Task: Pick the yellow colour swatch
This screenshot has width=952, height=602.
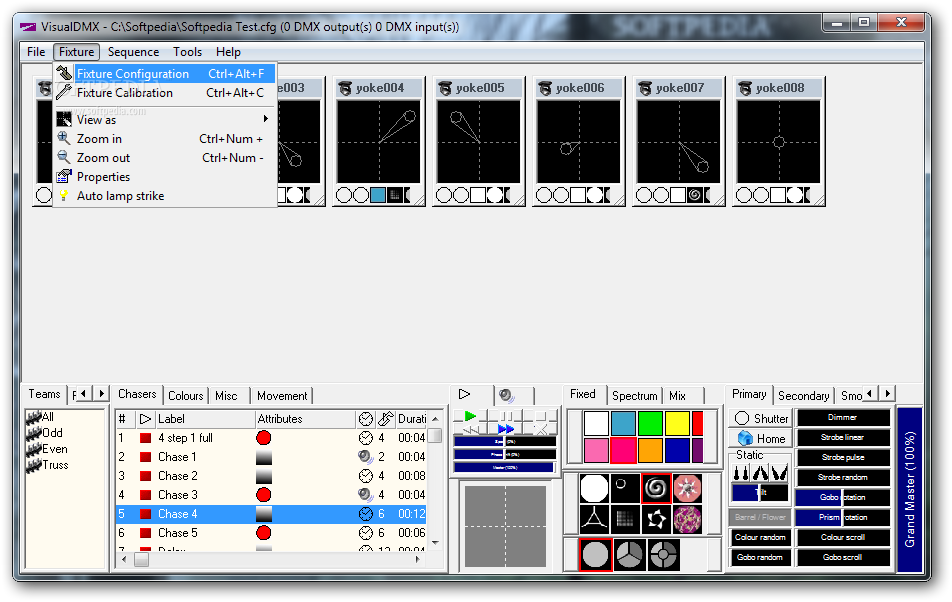Action: [x=677, y=424]
